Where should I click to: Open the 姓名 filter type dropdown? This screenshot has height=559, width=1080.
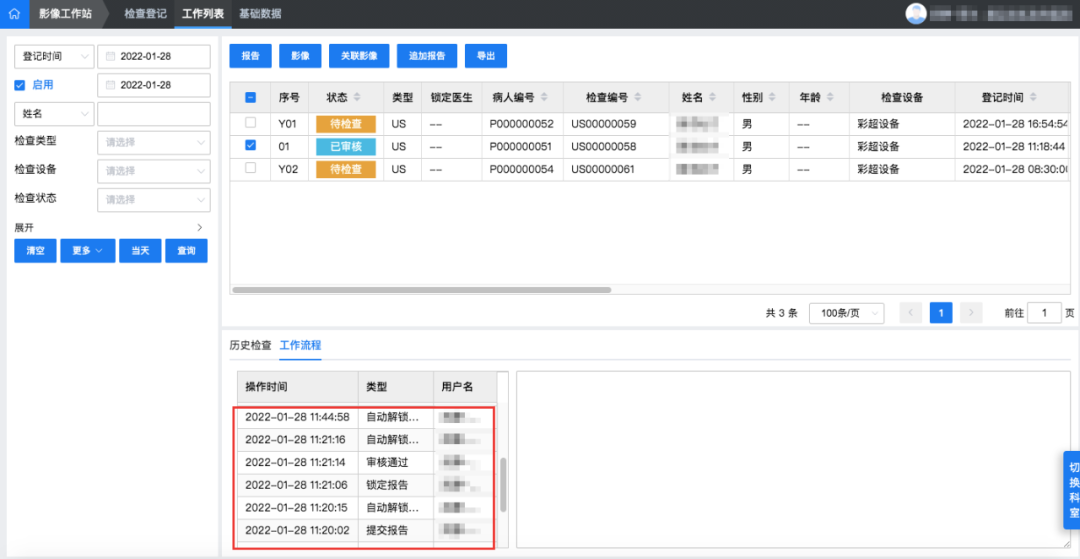pos(54,114)
